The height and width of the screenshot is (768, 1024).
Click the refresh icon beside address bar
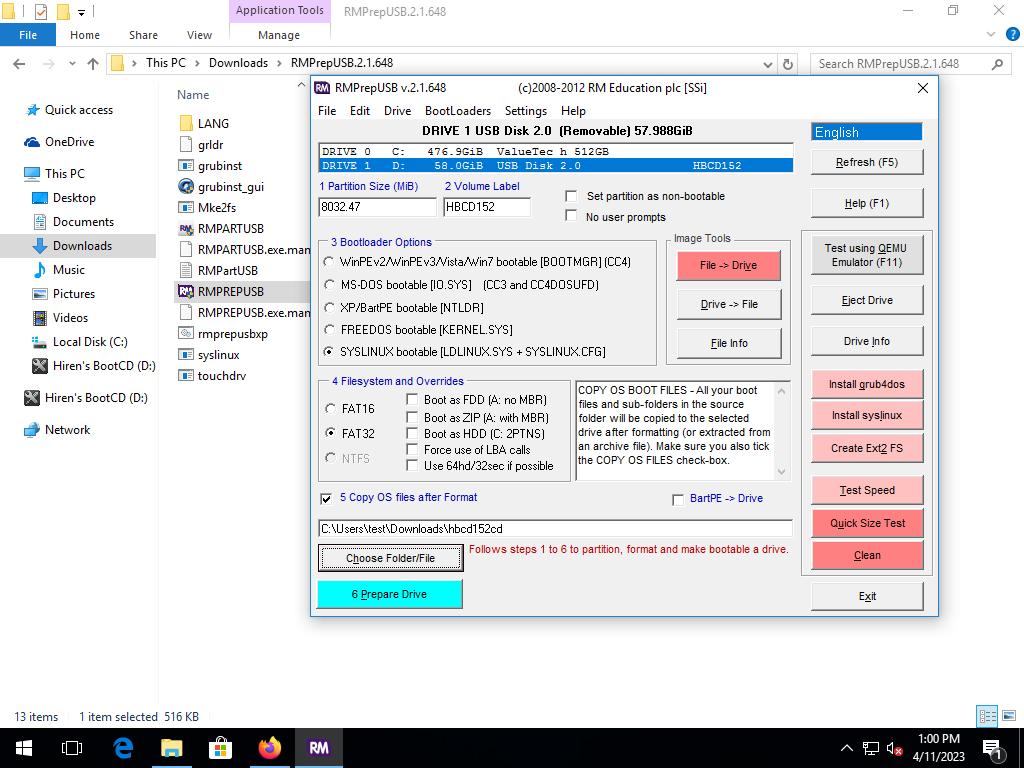click(x=788, y=64)
